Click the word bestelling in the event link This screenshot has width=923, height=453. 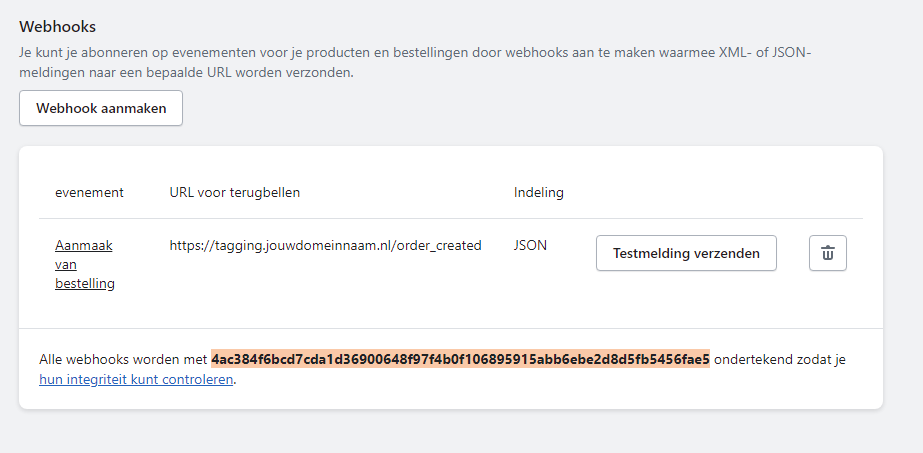pyautogui.click(x=85, y=284)
